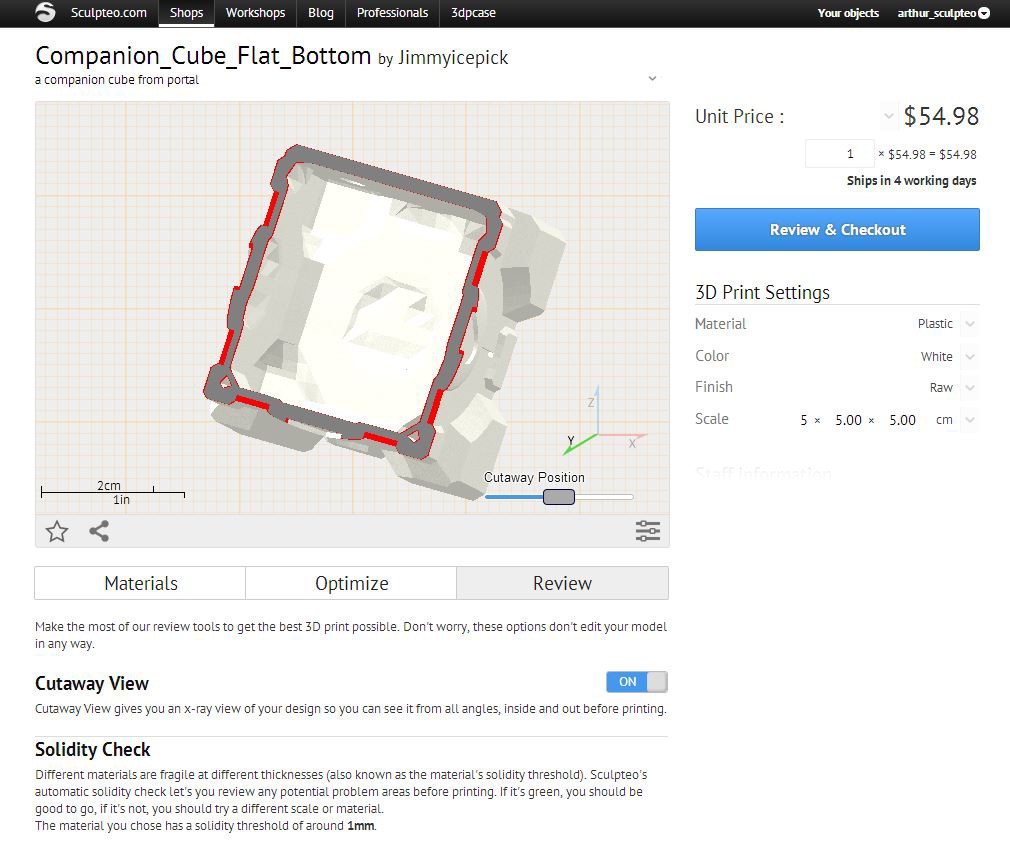Click the share icon below the viewer
Image resolution: width=1010 pixels, height=866 pixels.
pos(99,531)
